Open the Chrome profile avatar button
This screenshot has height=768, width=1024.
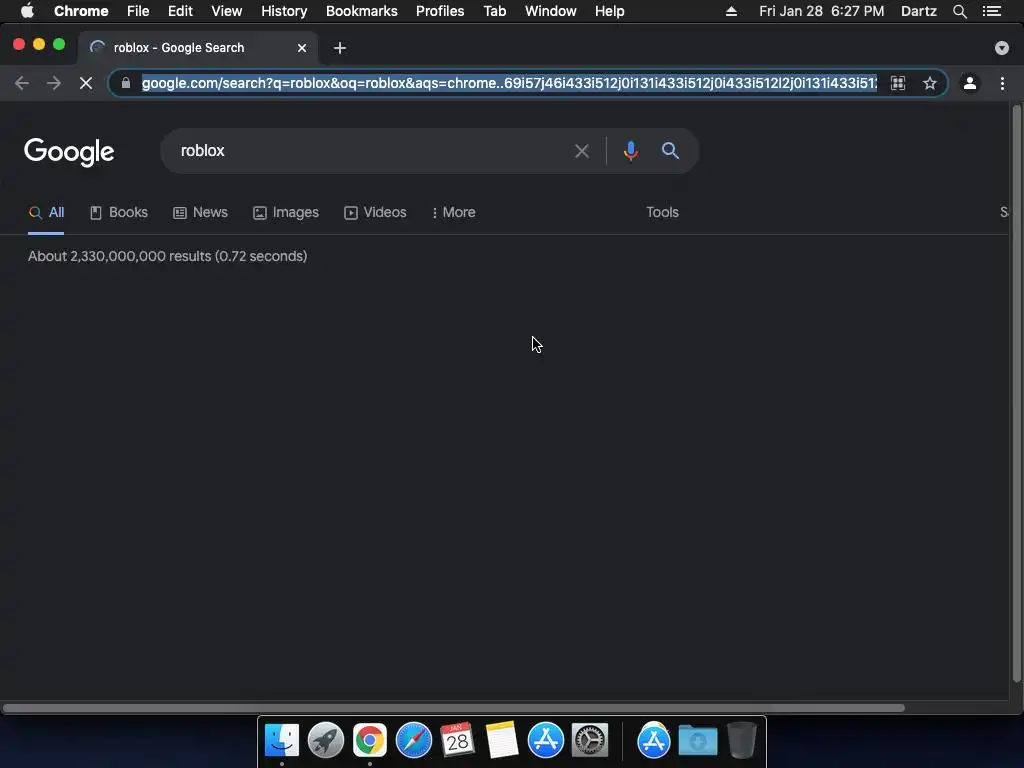point(970,83)
